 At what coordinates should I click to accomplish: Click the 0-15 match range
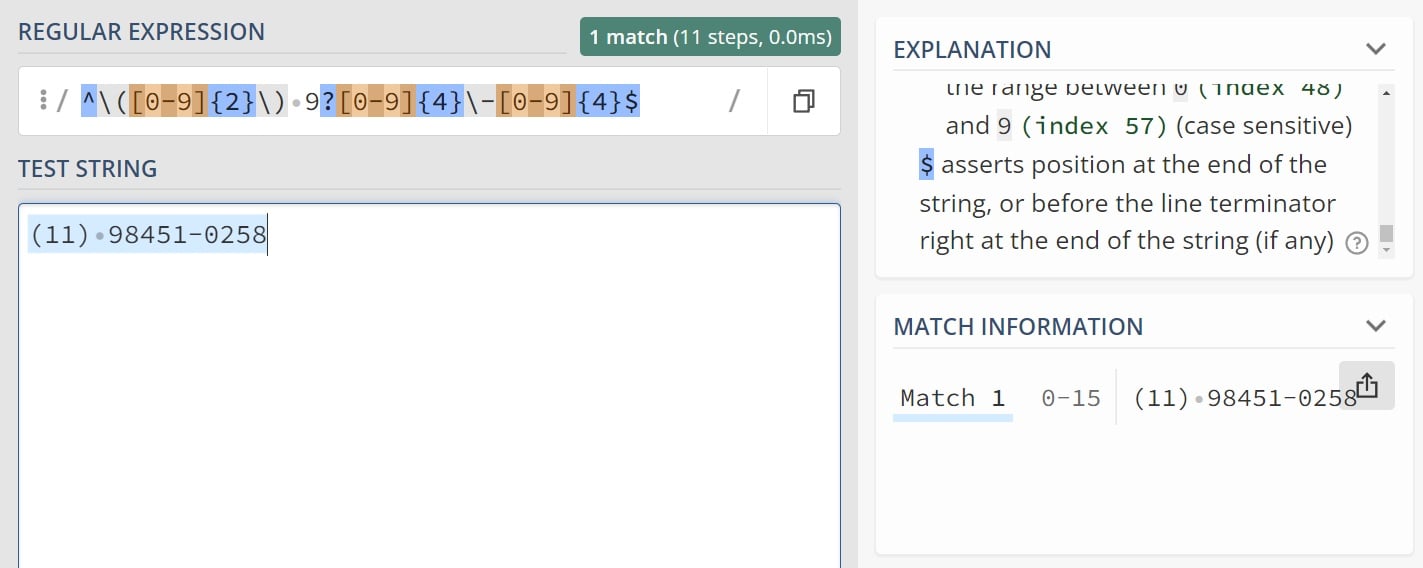click(x=1071, y=398)
